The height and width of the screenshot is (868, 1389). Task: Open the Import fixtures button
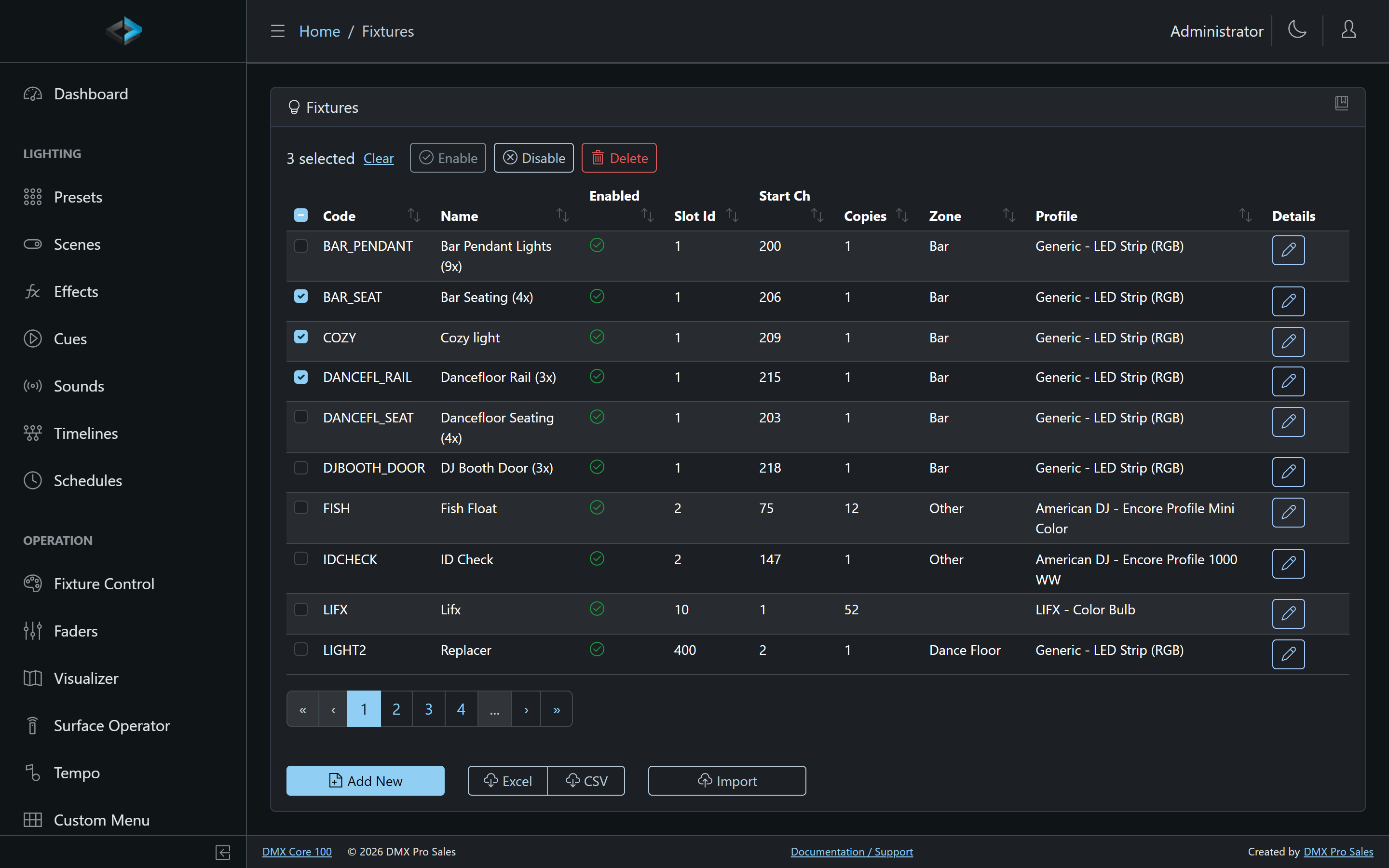coord(727,781)
